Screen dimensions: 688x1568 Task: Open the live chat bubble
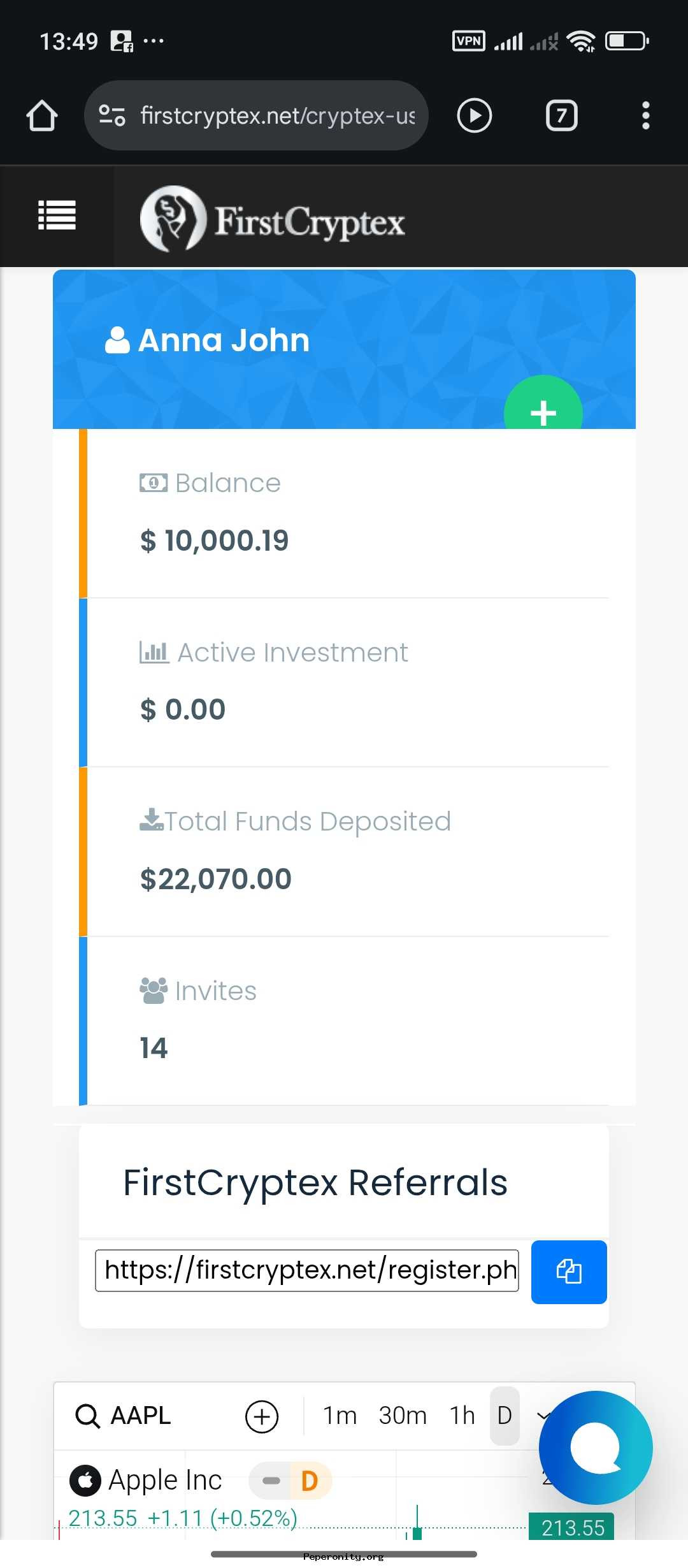596,1447
